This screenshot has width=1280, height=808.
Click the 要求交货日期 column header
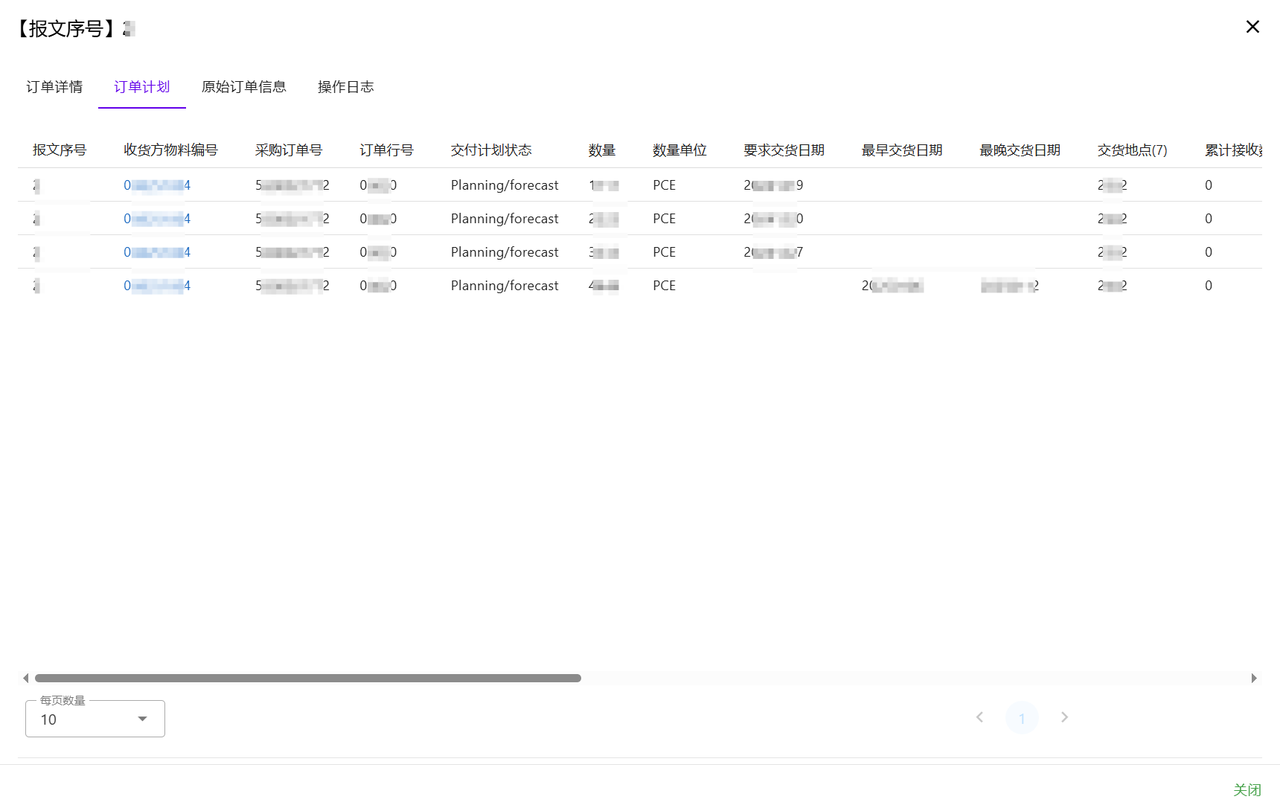(784, 150)
